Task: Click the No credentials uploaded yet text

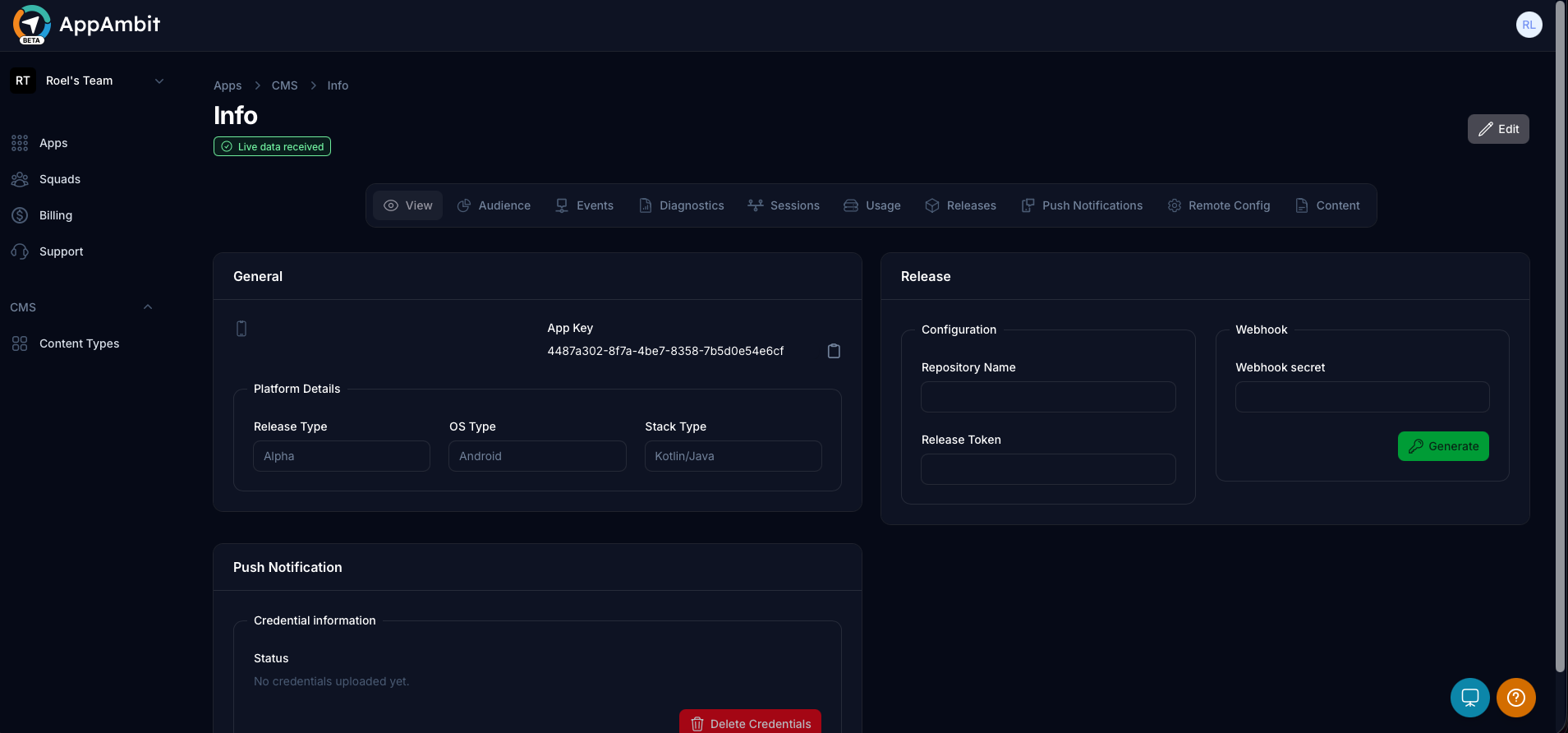Action: click(x=331, y=681)
